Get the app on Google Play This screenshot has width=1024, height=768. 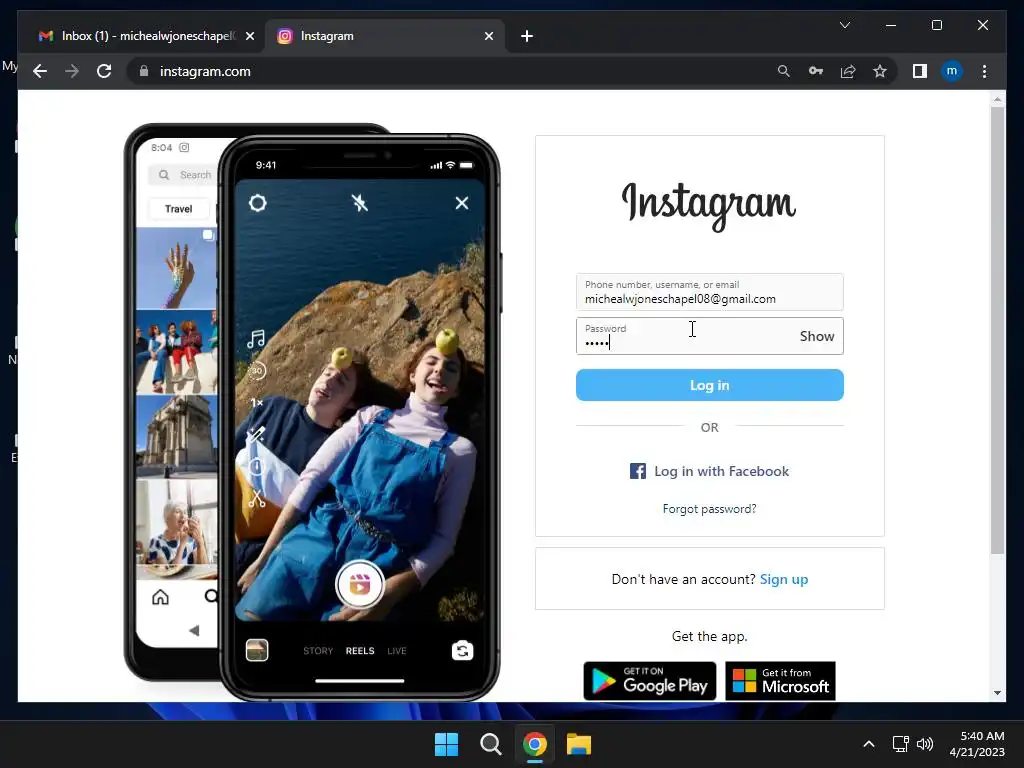[x=650, y=680]
